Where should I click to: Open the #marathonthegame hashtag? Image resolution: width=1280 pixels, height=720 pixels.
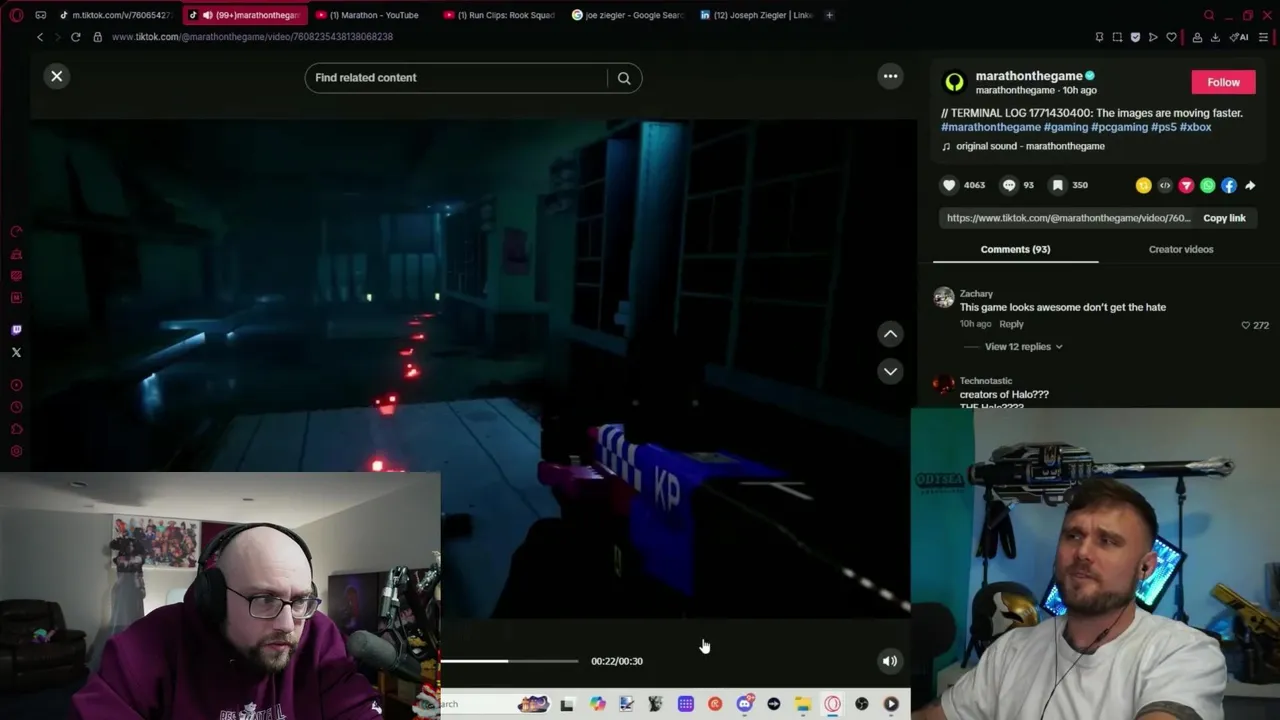991,127
